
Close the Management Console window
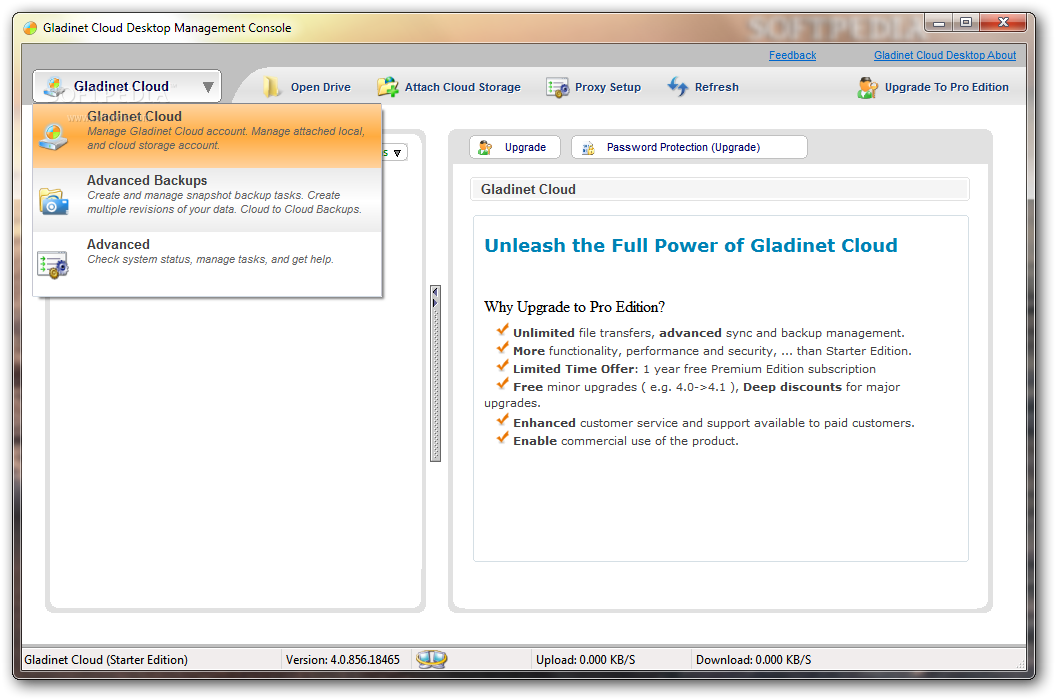[x=1003, y=23]
